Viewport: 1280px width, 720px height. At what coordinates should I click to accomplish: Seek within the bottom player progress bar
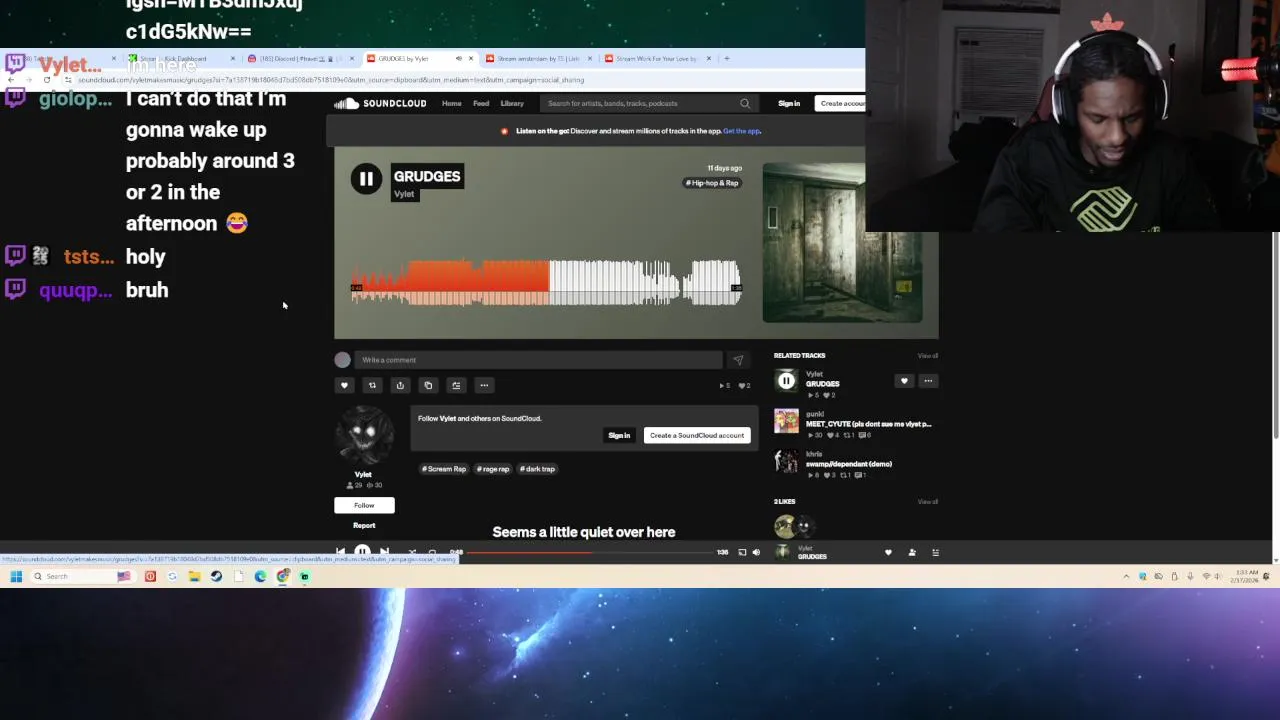(x=590, y=552)
